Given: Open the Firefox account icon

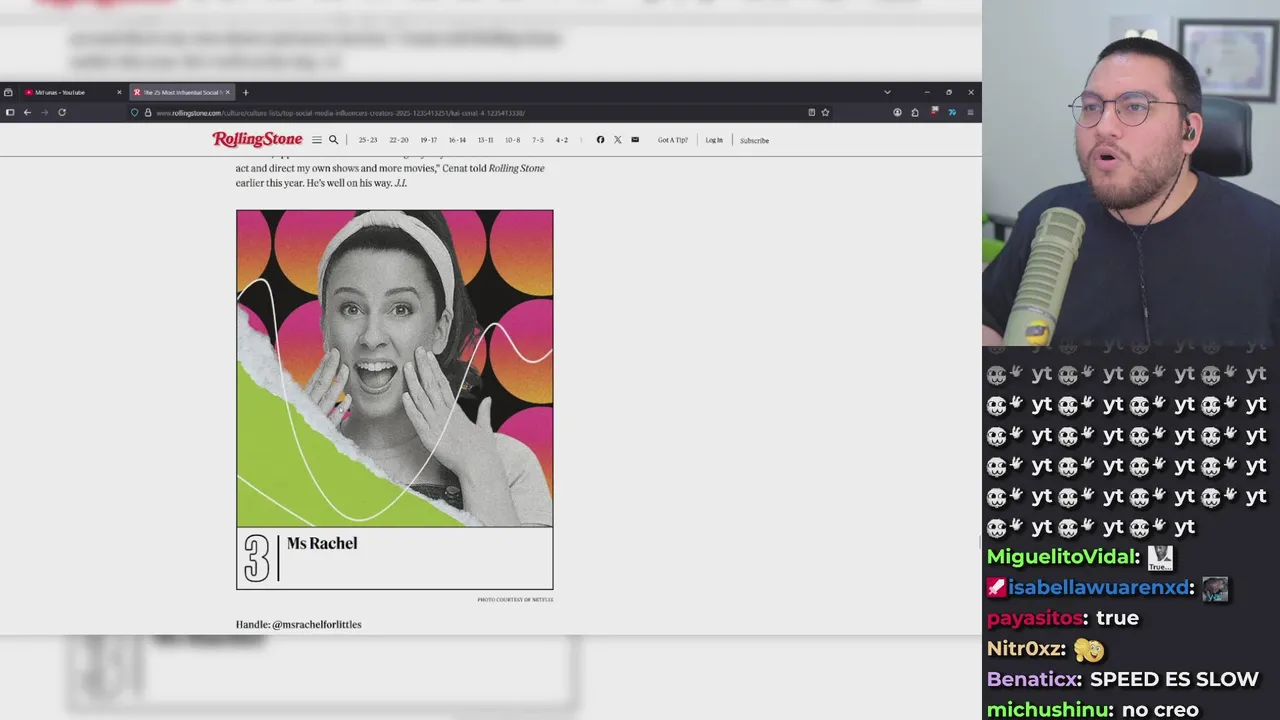Looking at the screenshot, I should click(897, 113).
